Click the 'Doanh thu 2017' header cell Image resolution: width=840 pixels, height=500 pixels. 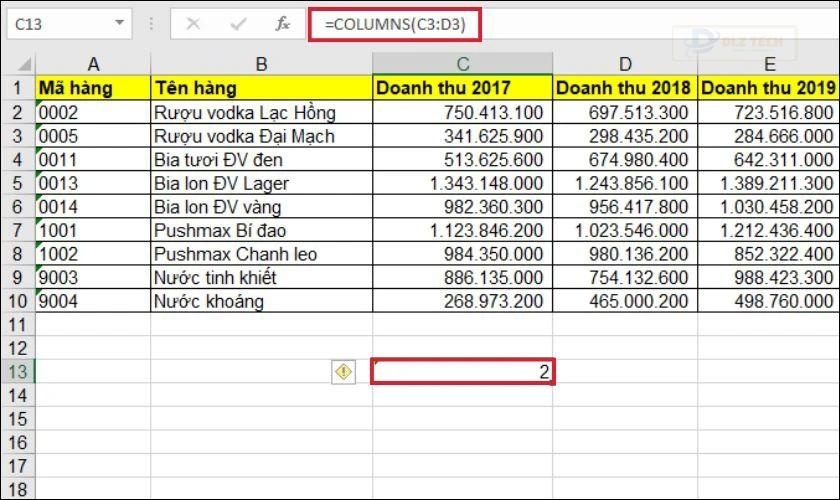tap(463, 88)
